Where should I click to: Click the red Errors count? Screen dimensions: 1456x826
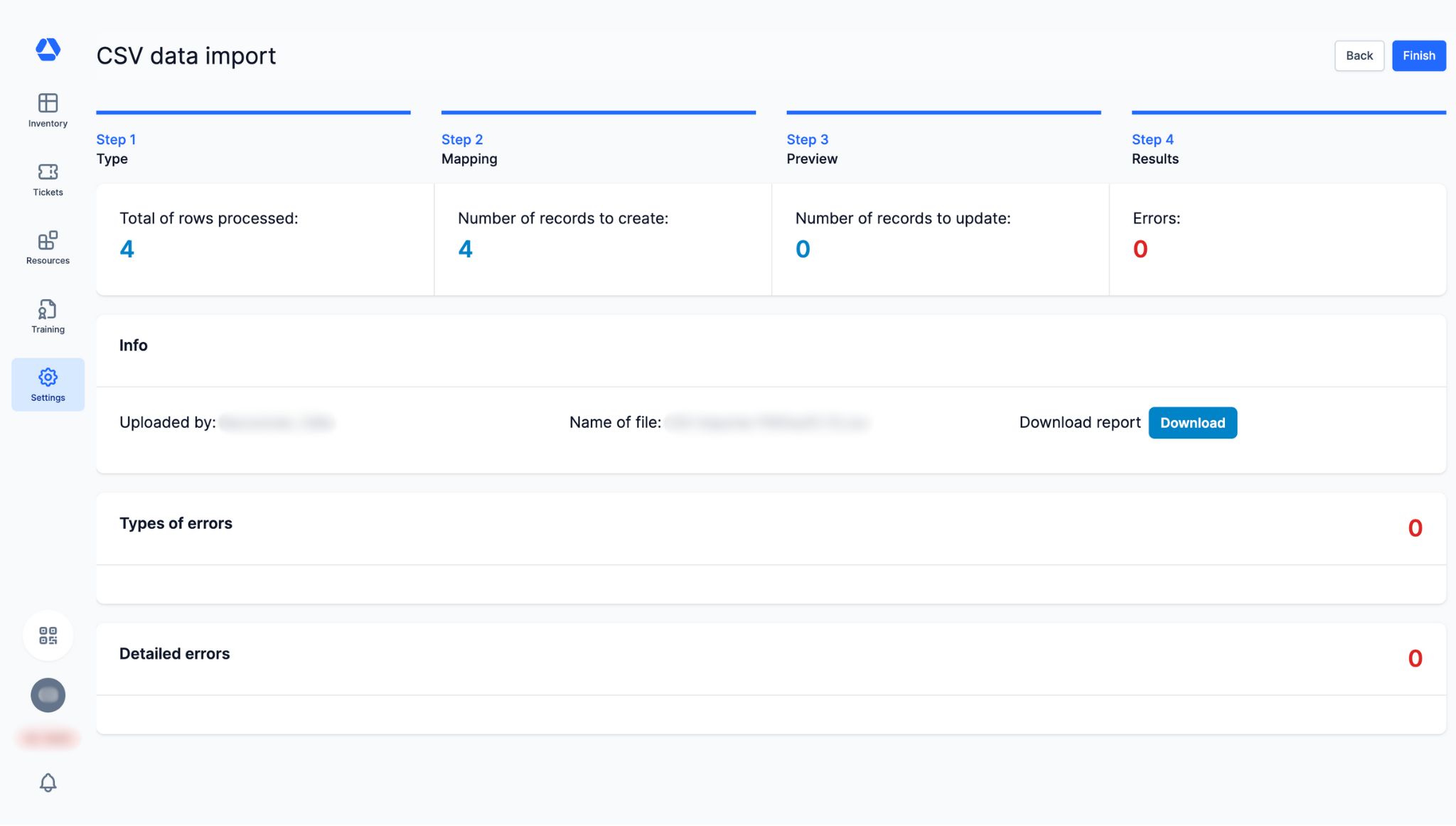(x=1140, y=250)
